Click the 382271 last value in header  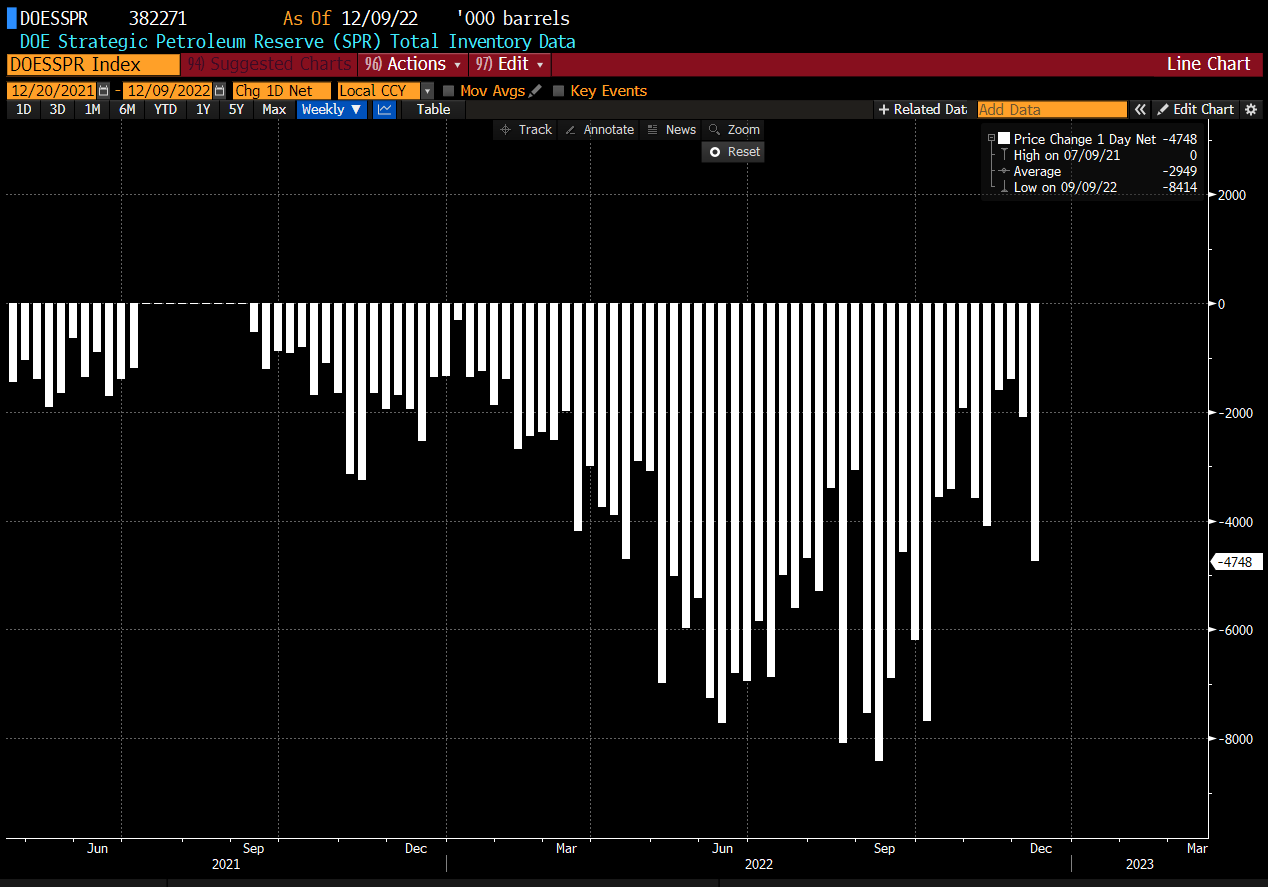[x=157, y=18]
